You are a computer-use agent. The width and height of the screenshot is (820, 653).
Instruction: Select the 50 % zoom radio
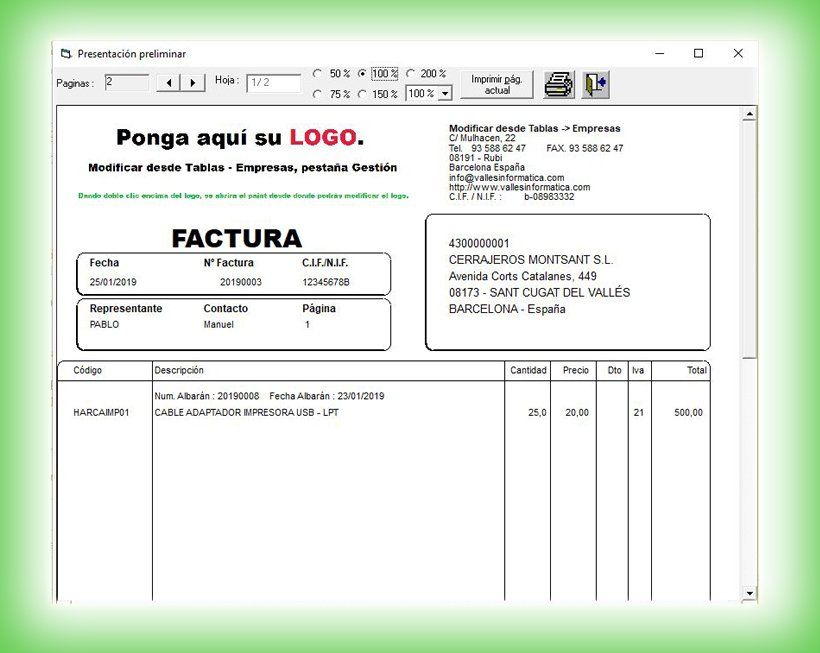(x=317, y=74)
